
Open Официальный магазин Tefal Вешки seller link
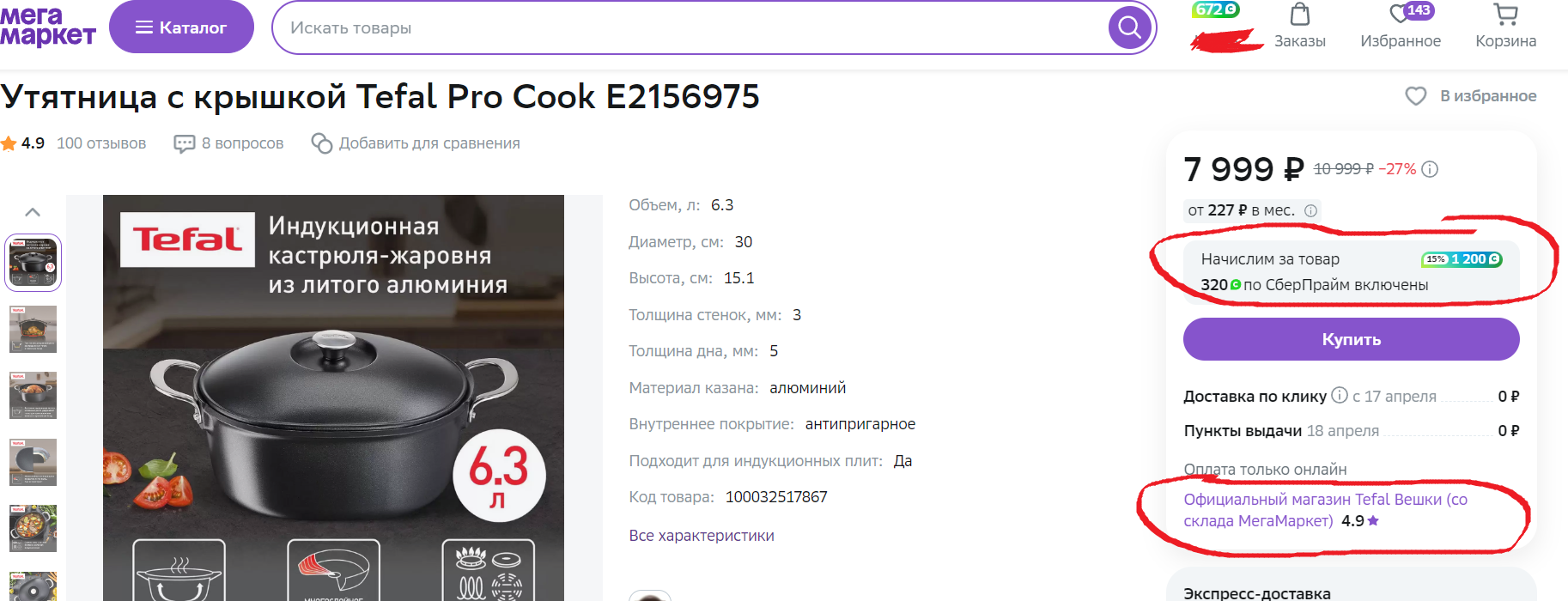tap(1325, 510)
